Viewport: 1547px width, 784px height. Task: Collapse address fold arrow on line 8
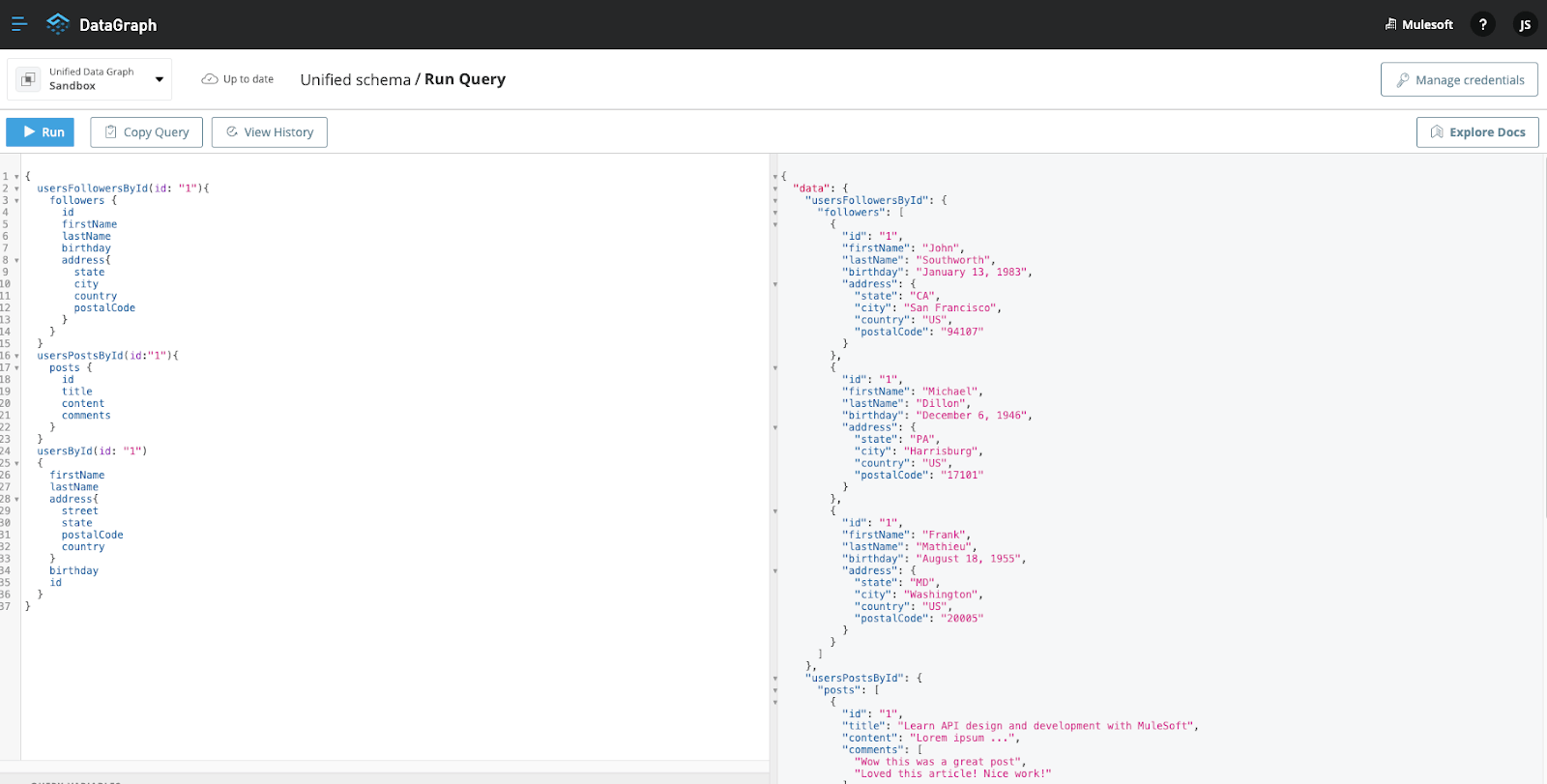pos(16,260)
